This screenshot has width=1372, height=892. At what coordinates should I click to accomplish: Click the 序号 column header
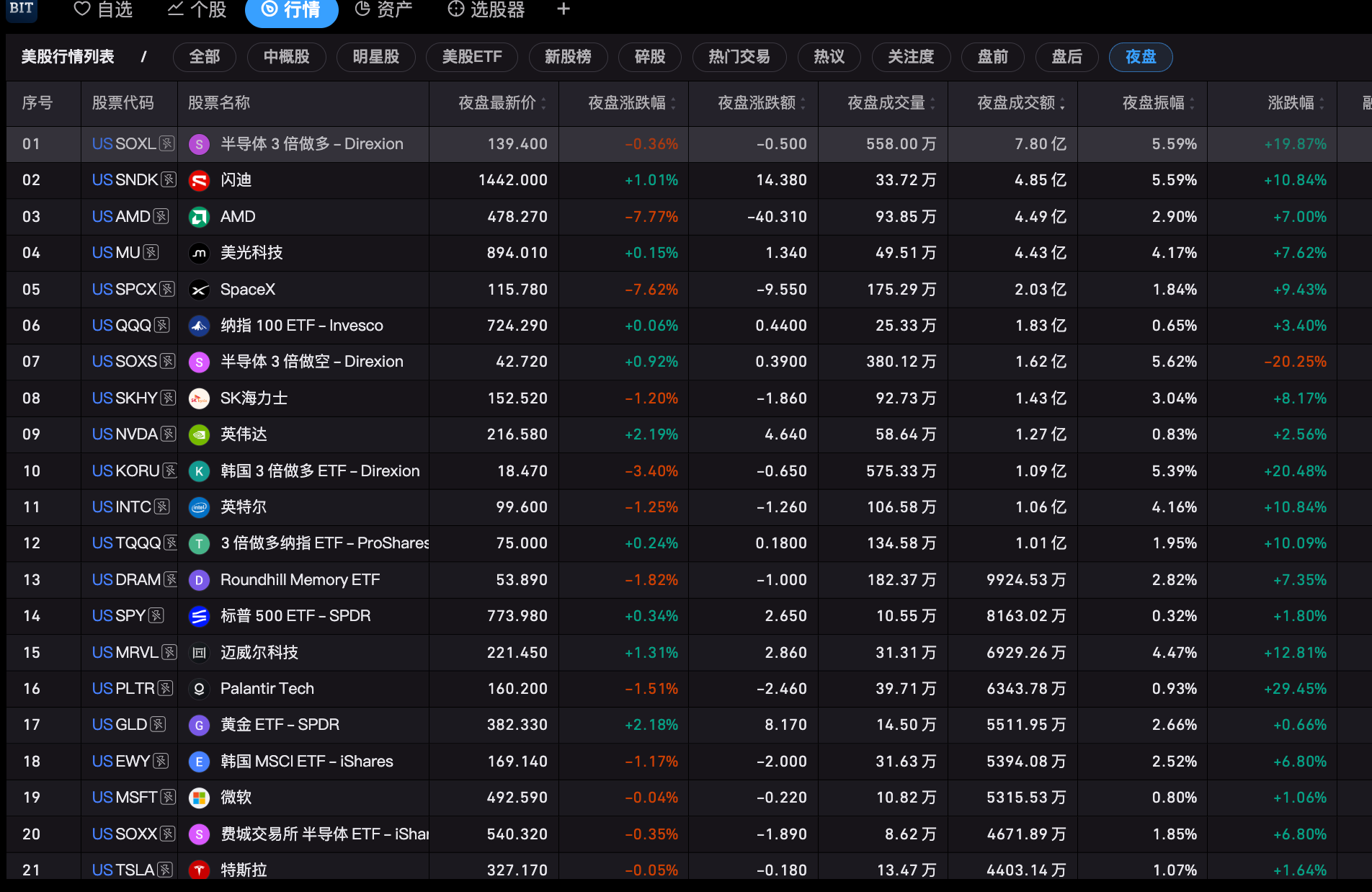tap(37, 103)
